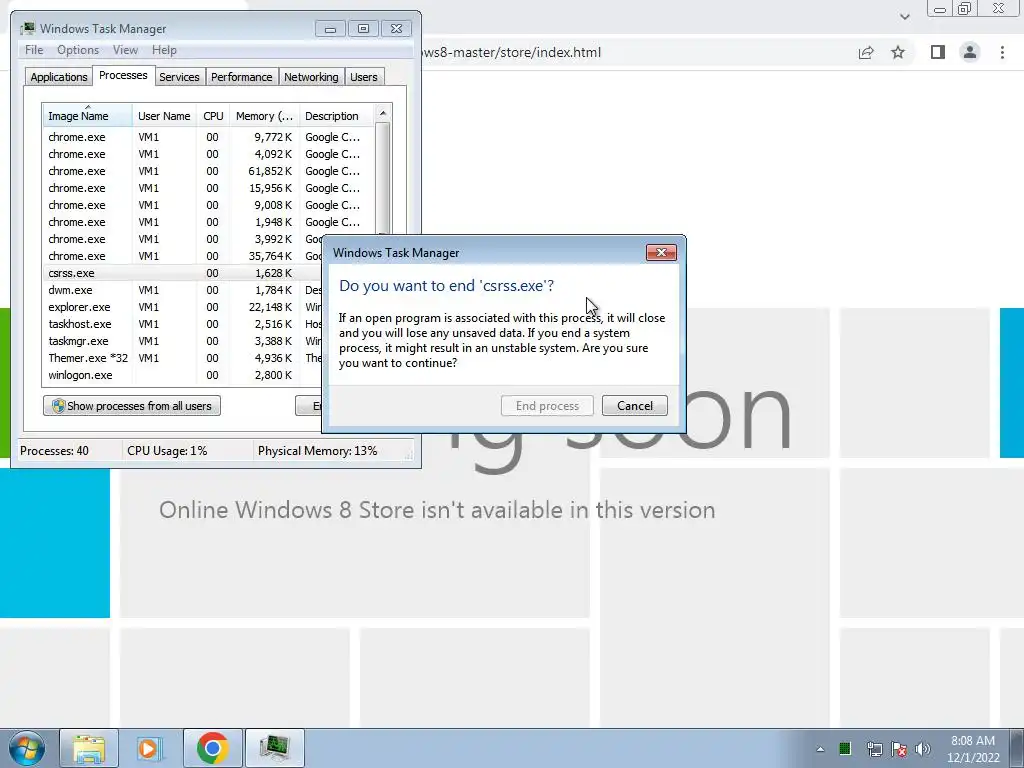Show hidden tray icons arrow
Screen dimensions: 1024x768
click(x=820, y=749)
